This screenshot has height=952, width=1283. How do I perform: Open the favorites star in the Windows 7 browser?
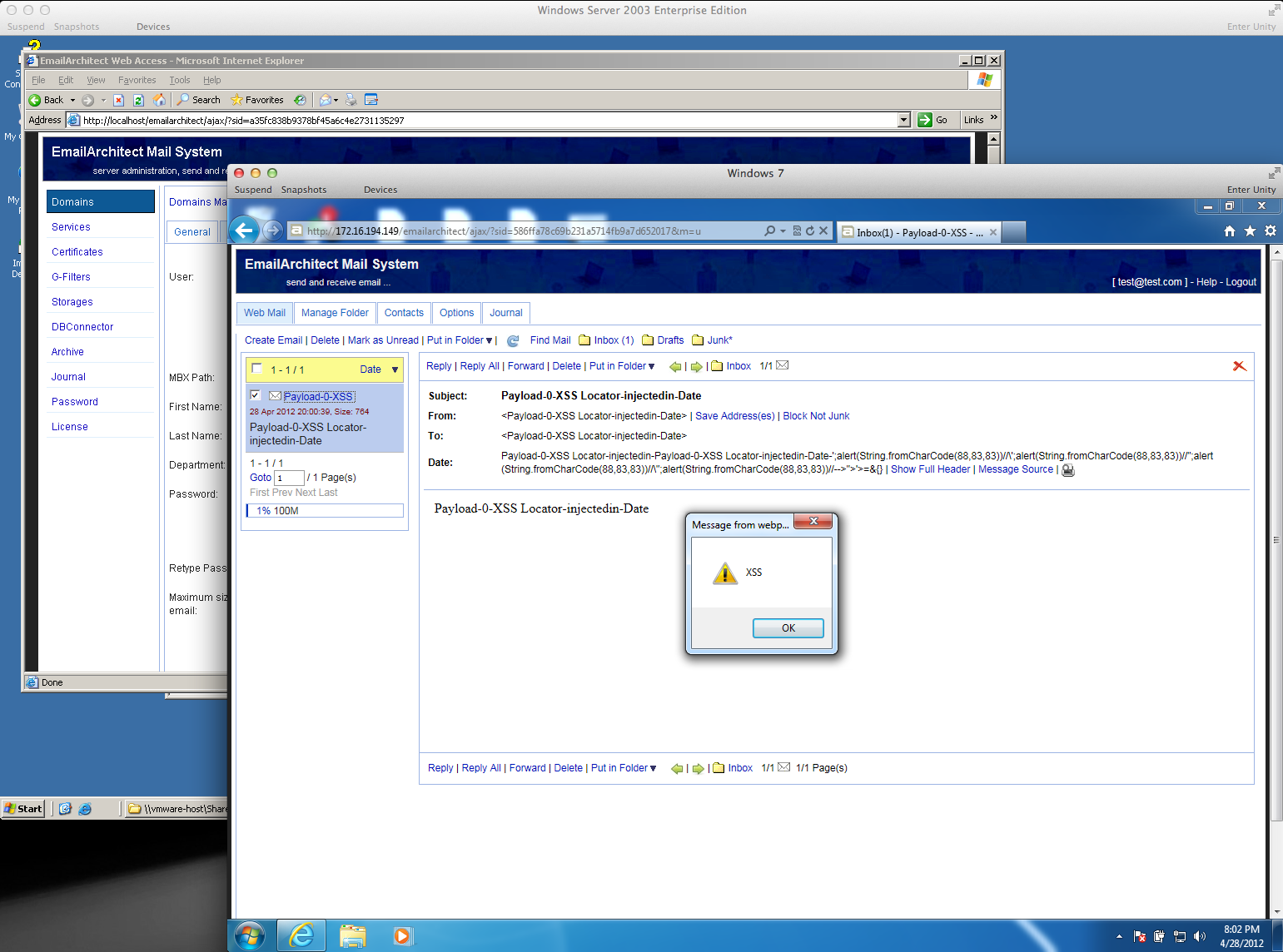[1250, 231]
